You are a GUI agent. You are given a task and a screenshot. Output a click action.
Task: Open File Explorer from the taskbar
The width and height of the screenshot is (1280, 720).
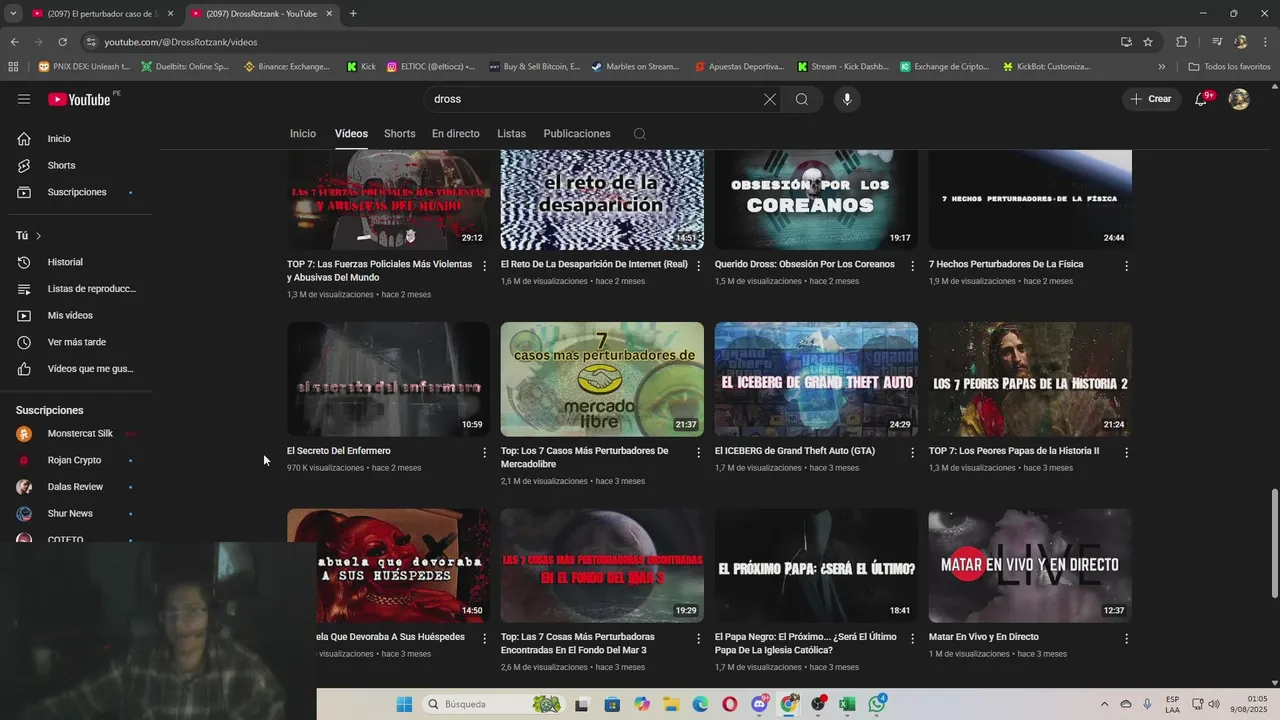tap(671, 704)
